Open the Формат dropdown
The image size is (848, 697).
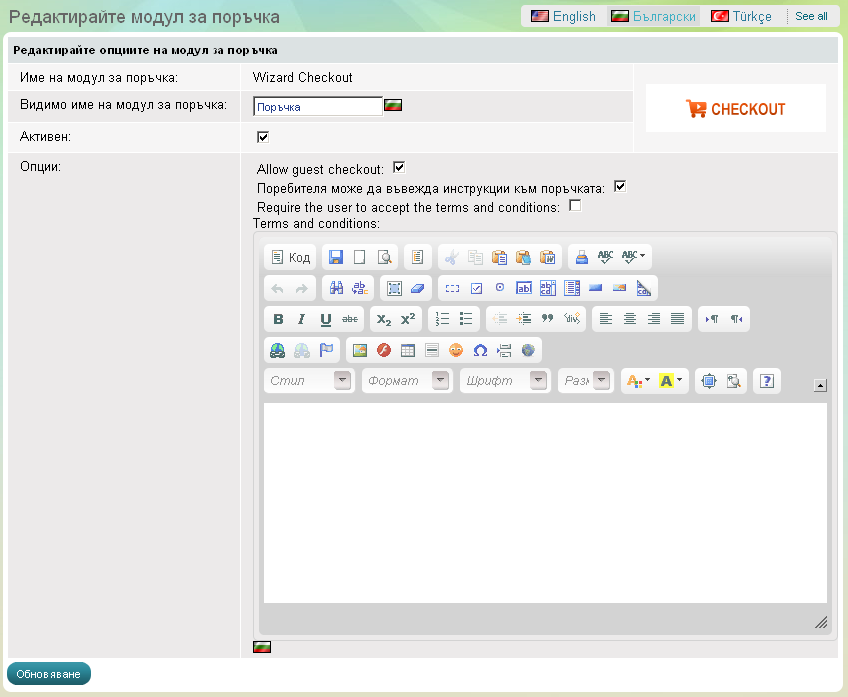pos(408,381)
